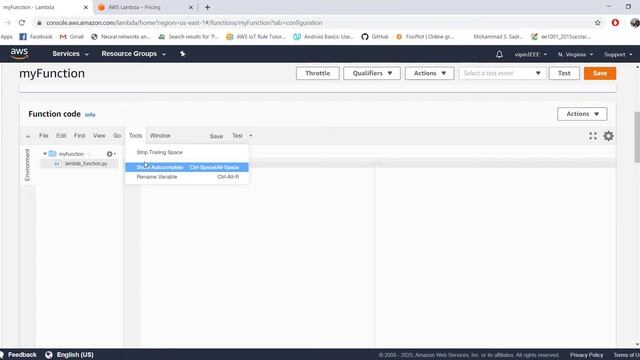Open the Gmail bookmark
The width and height of the screenshot is (640, 360).
(71, 37)
